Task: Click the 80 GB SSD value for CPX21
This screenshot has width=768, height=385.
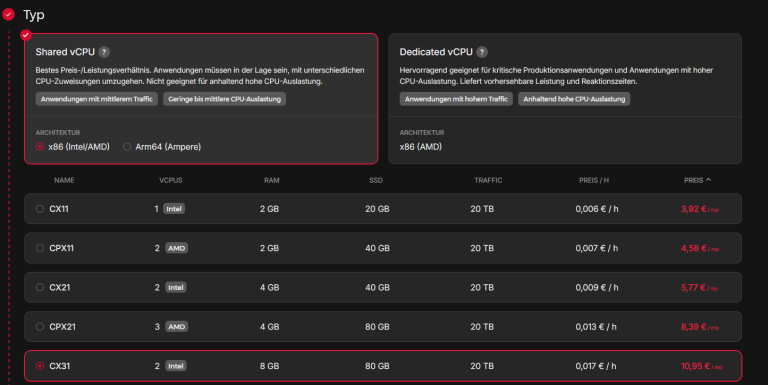Action: click(x=377, y=327)
